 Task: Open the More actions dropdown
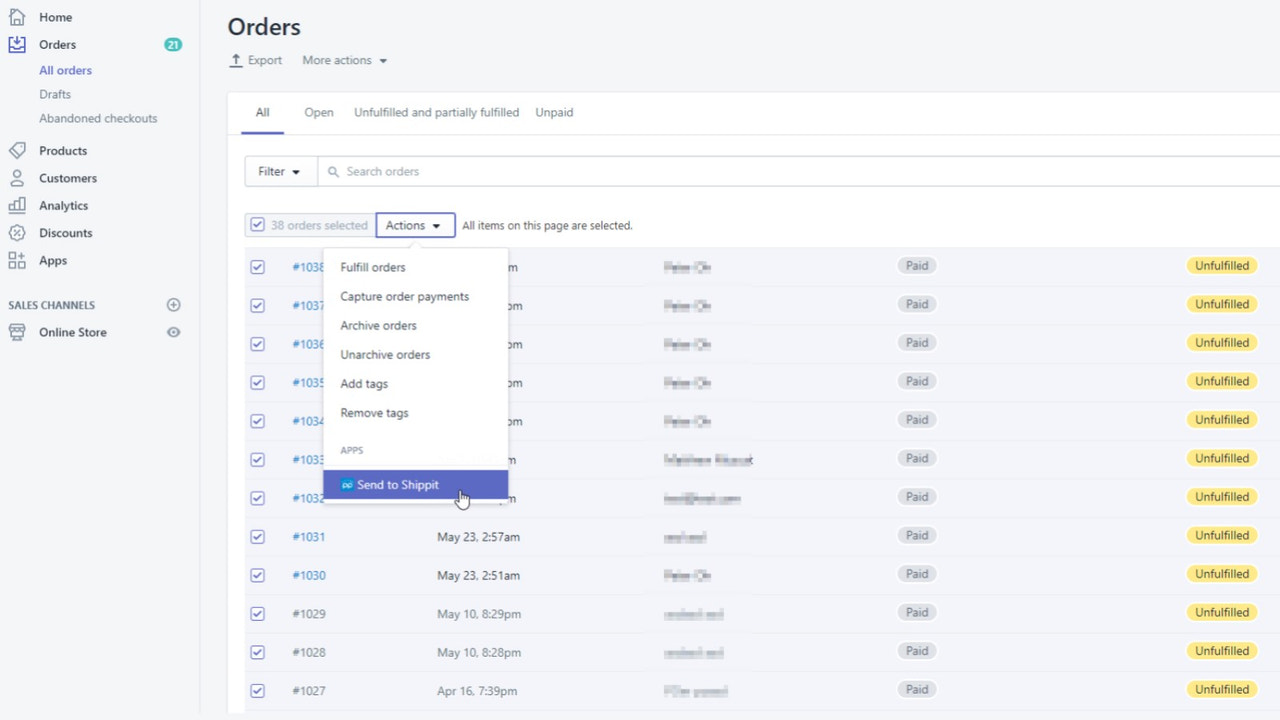(x=343, y=60)
